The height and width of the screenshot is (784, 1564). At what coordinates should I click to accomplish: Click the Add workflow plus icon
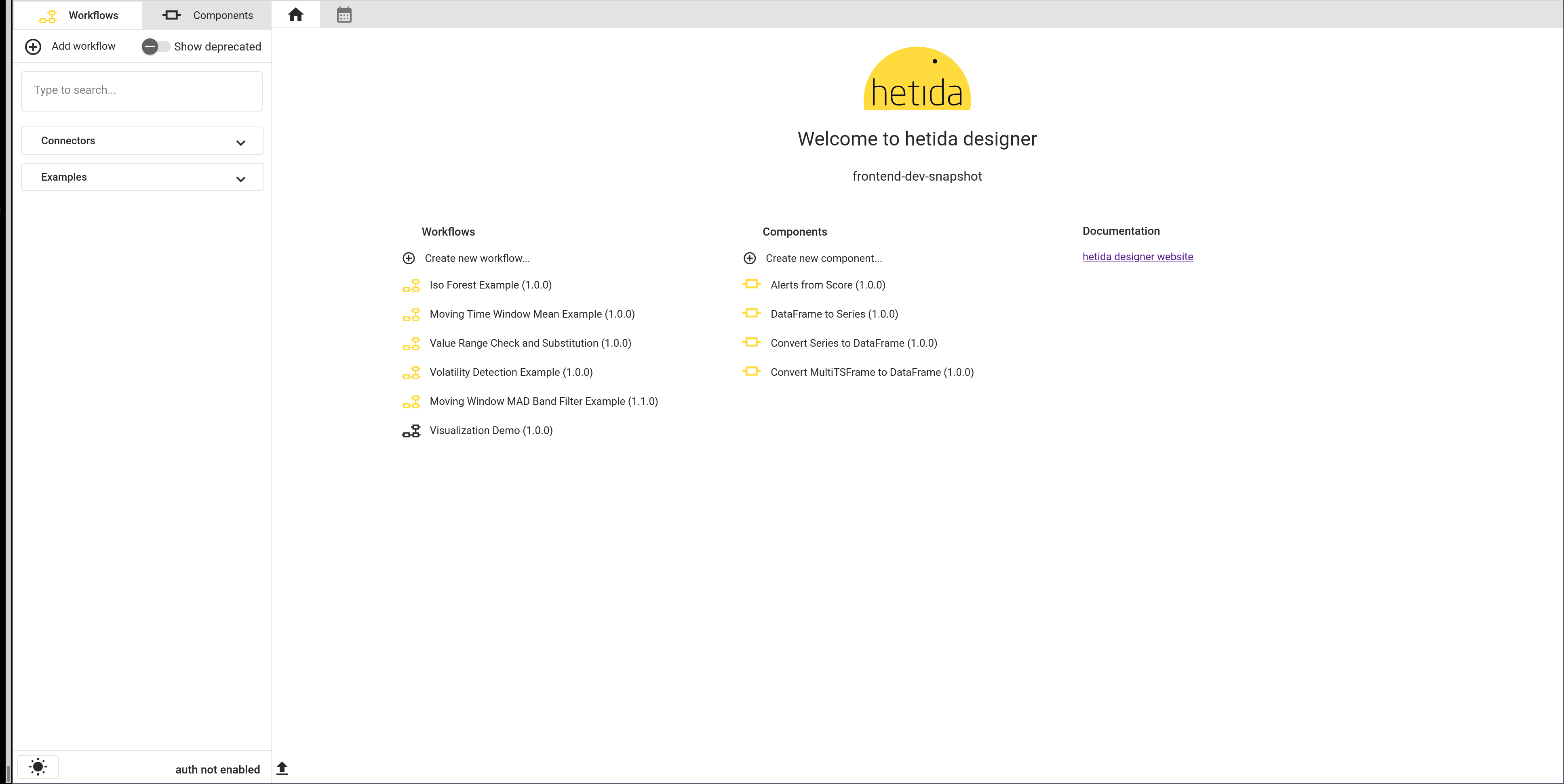(x=33, y=46)
